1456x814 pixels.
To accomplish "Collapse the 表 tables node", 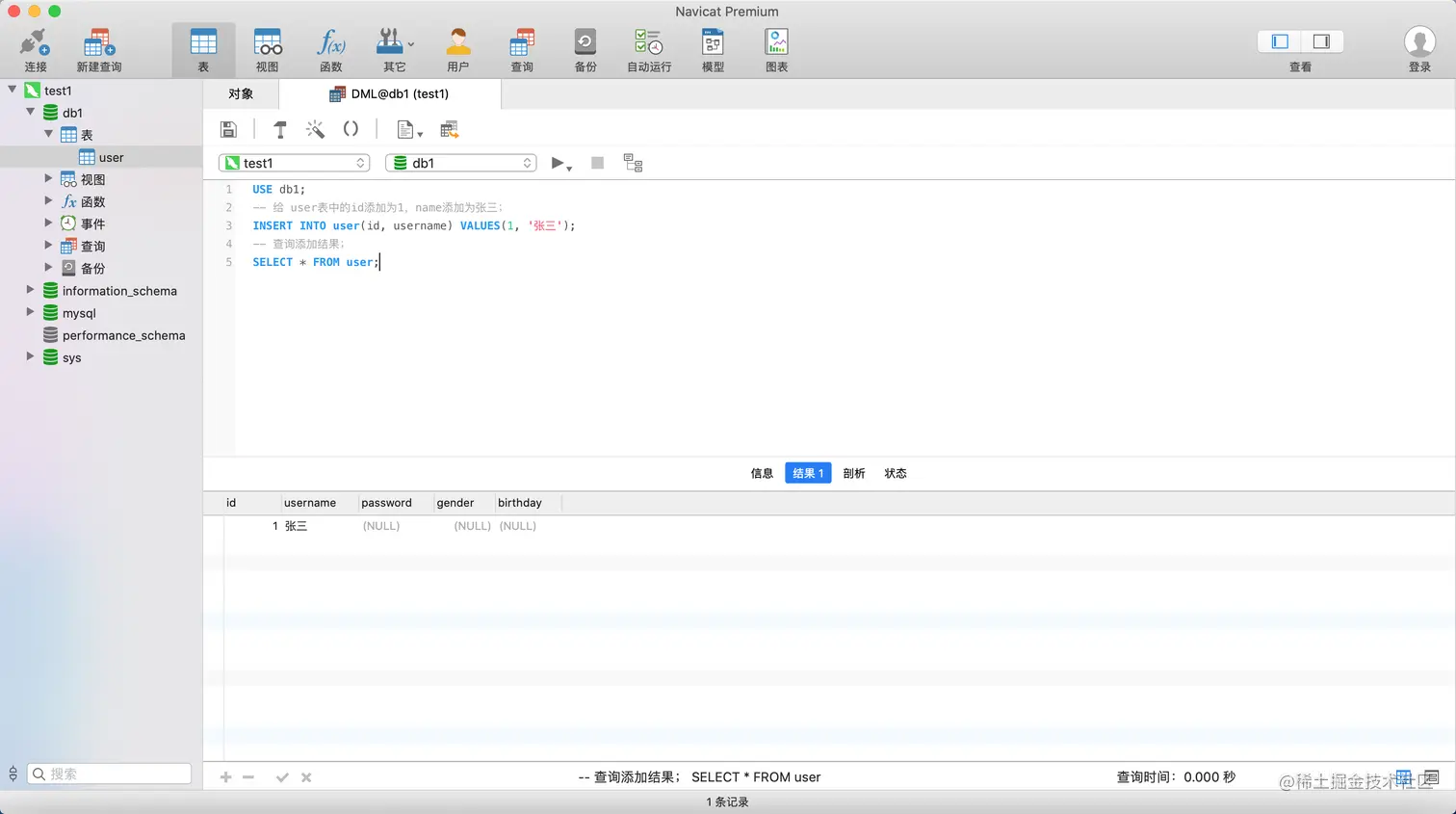I will tap(48, 134).
